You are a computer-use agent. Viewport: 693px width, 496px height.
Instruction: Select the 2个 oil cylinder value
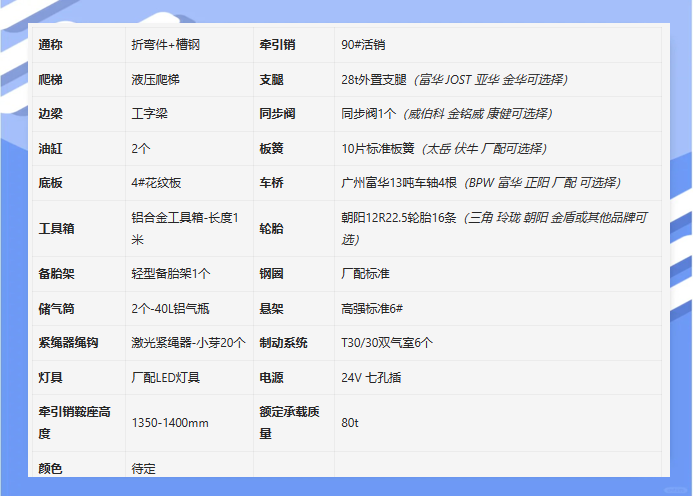(141, 149)
